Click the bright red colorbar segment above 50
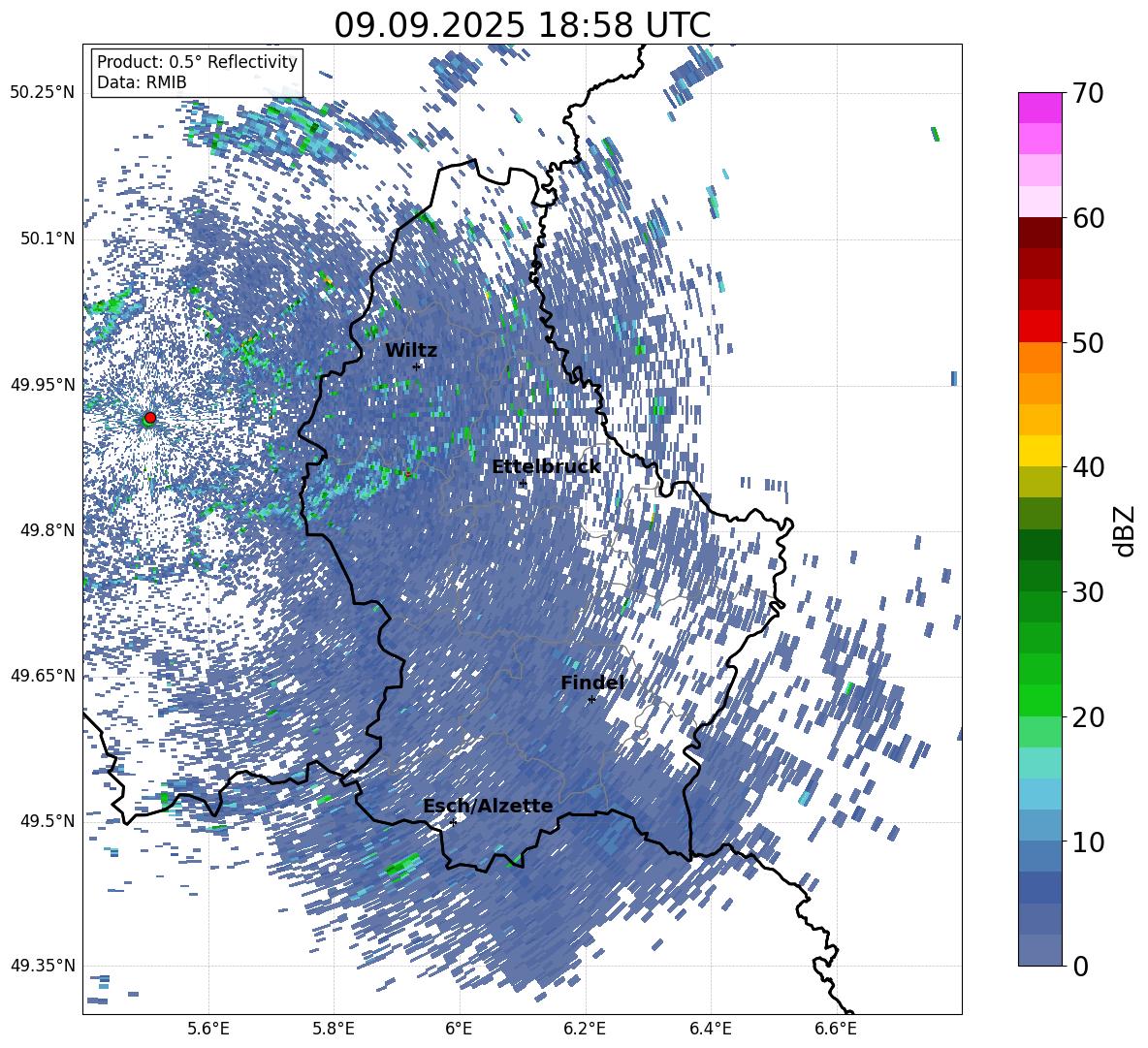Screen dimensions: 1148x1048 [x=1039, y=327]
